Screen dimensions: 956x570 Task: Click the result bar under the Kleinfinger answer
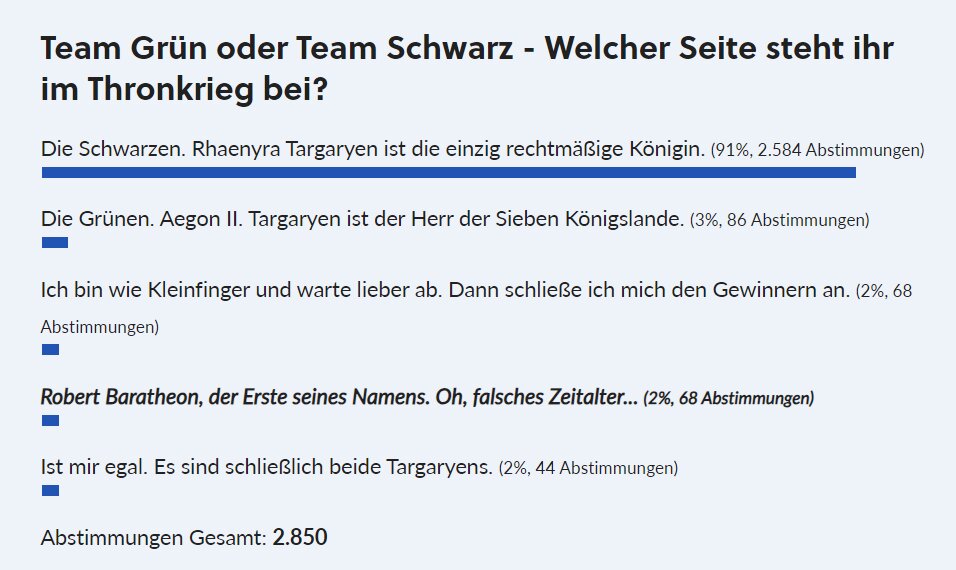point(50,349)
